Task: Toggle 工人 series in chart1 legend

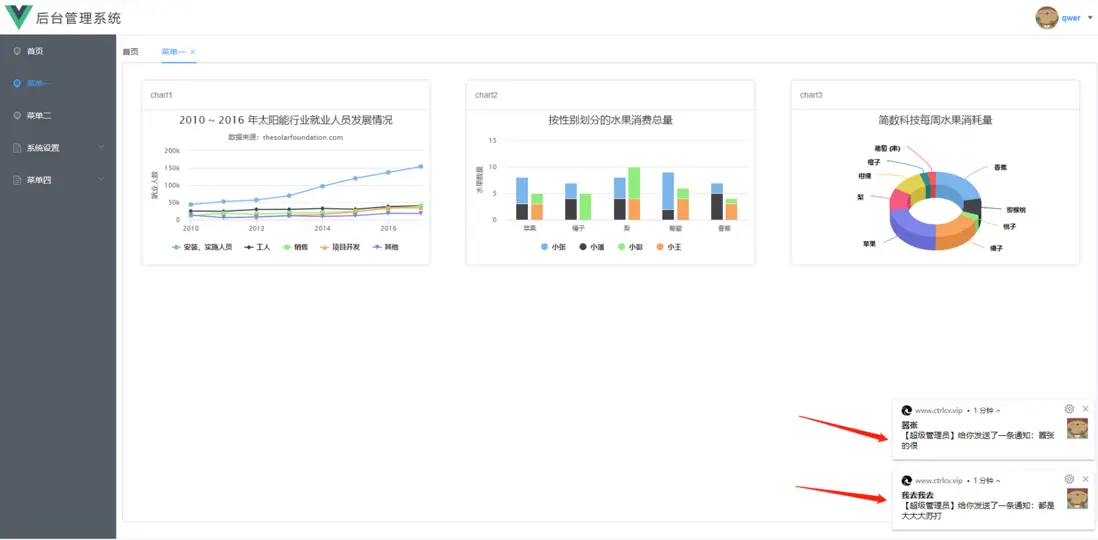Action: pos(255,247)
